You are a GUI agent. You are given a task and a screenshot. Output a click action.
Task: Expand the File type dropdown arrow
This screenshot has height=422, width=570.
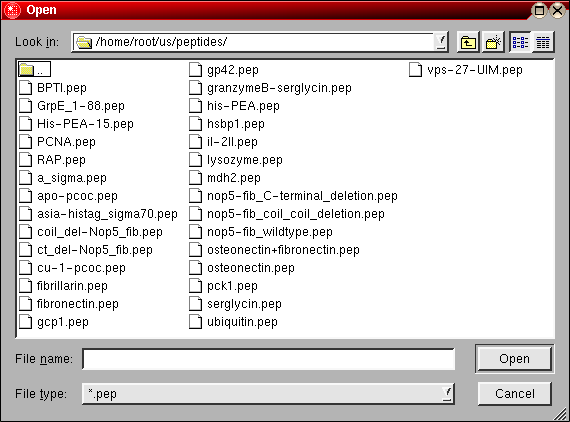point(447,393)
